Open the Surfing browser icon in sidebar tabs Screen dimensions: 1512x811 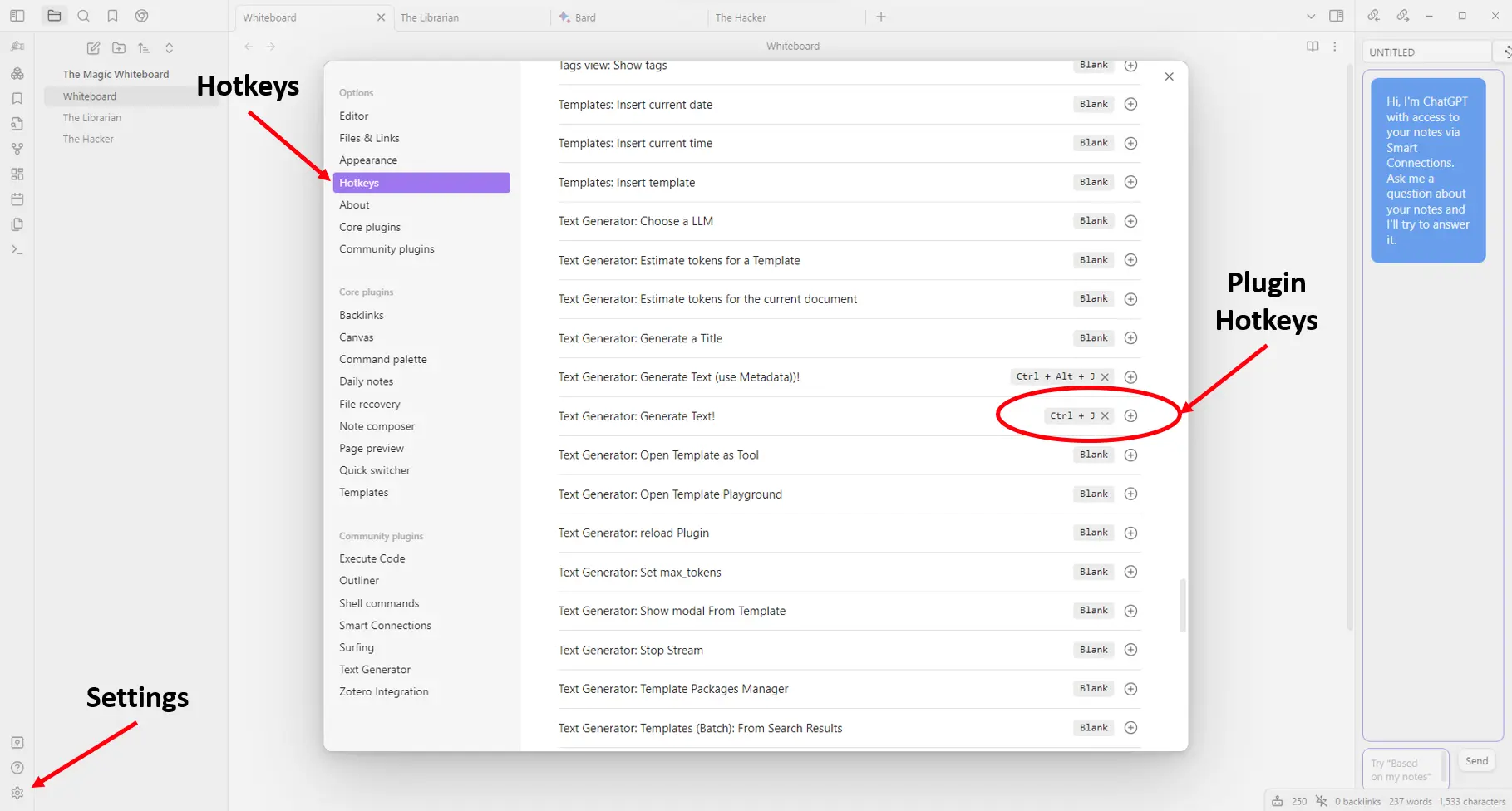142,16
